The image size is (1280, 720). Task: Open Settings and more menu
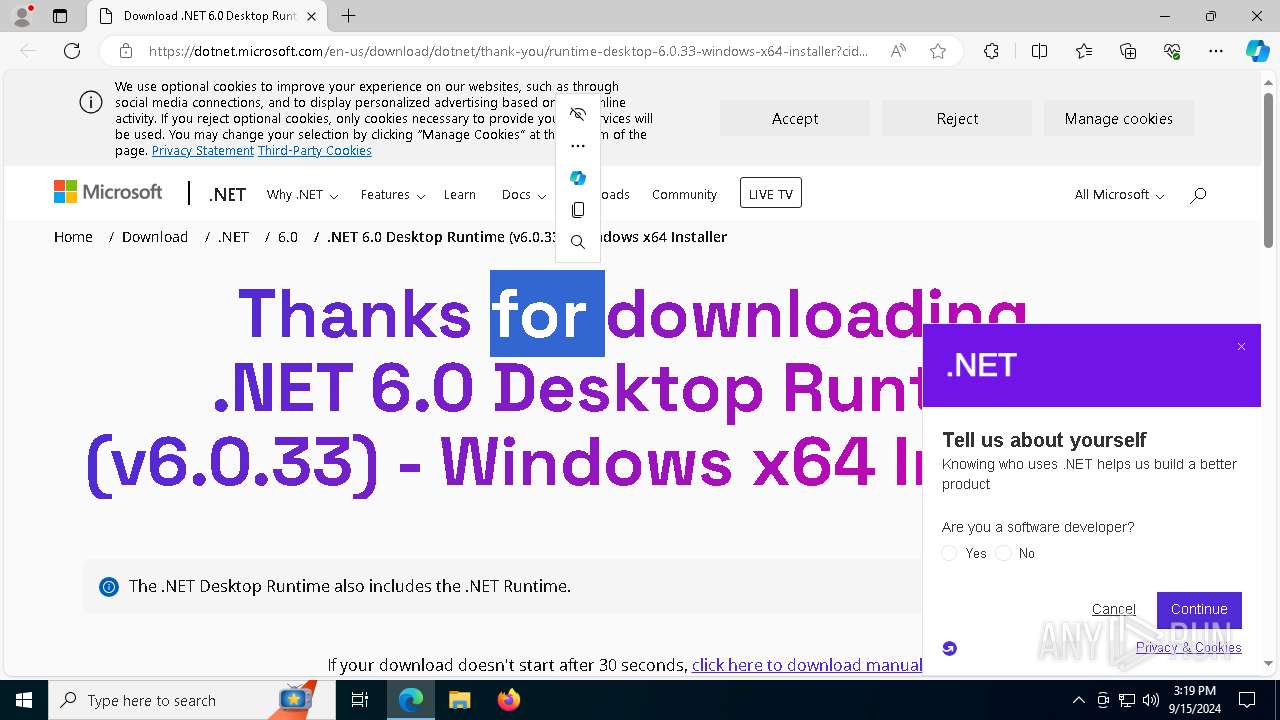point(1216,51)
